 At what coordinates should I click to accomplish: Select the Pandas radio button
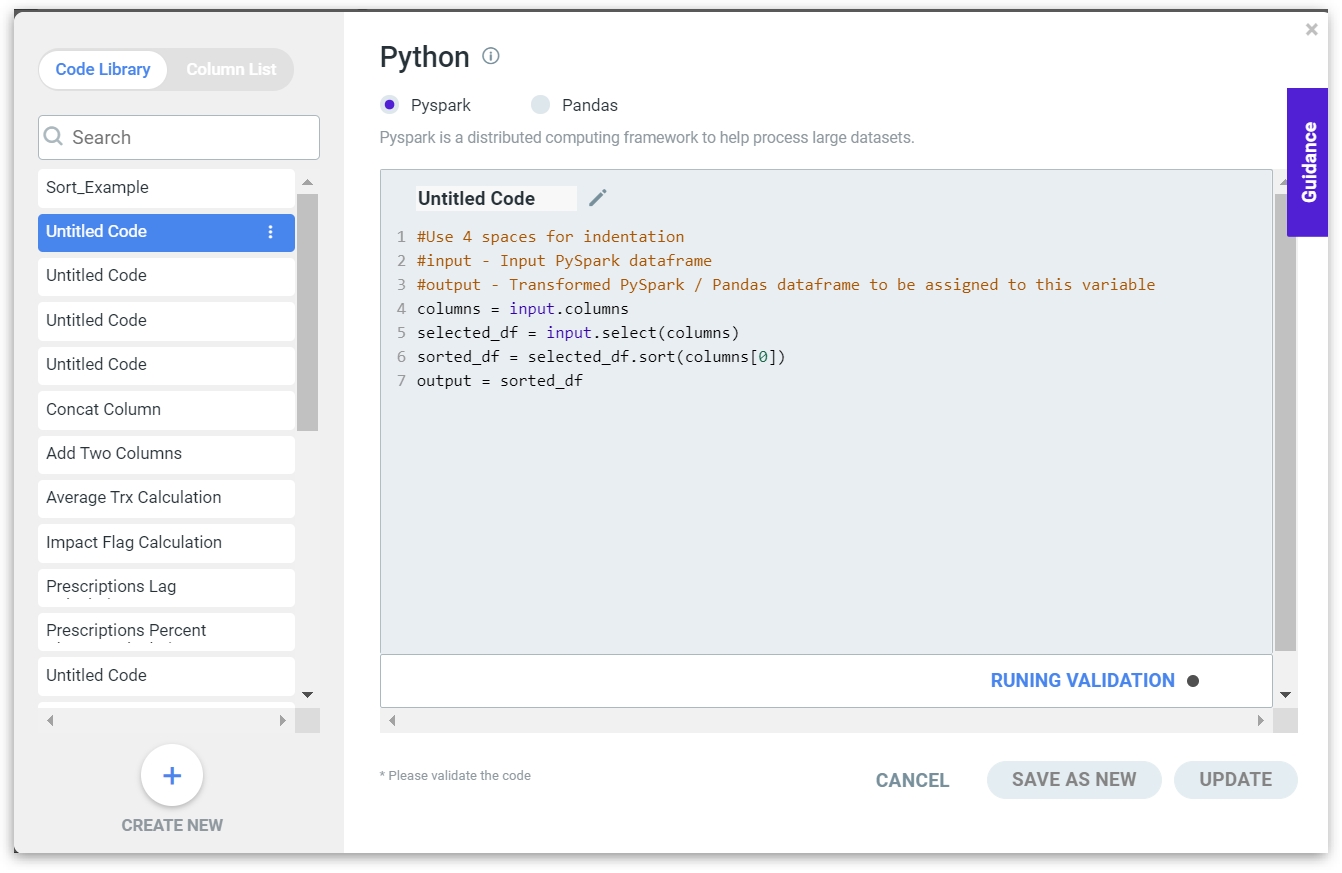point(541,105)
